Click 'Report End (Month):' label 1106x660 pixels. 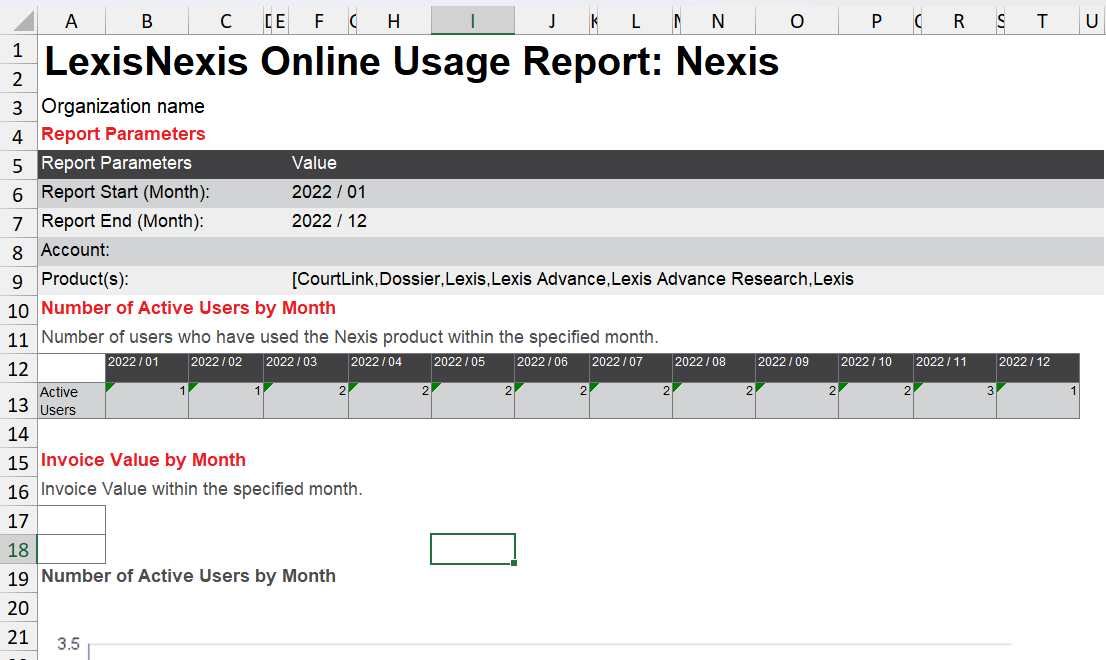[x=122, y=221]
